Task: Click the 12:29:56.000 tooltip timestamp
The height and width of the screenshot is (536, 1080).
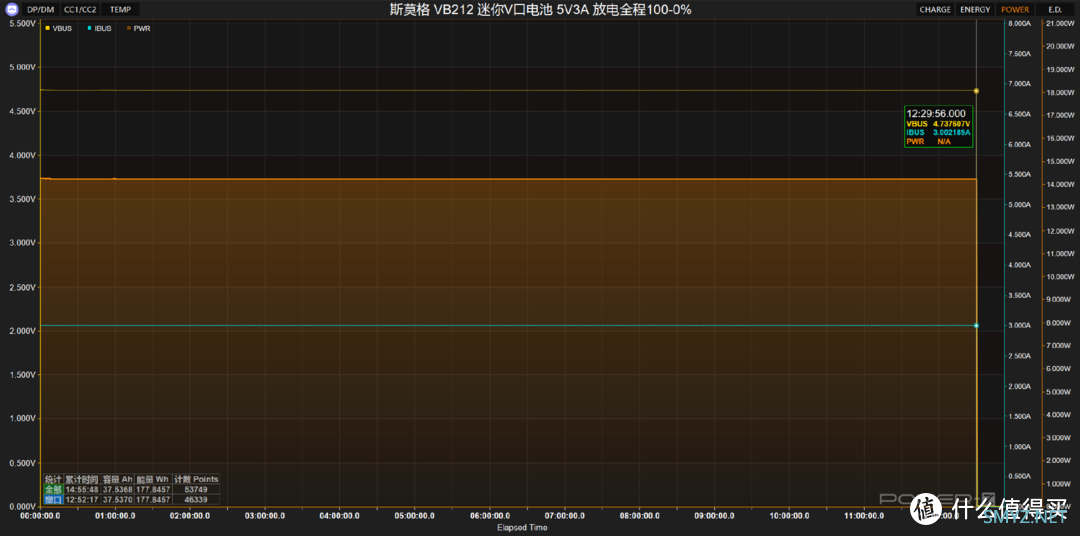Action: [x=936, y=113]
